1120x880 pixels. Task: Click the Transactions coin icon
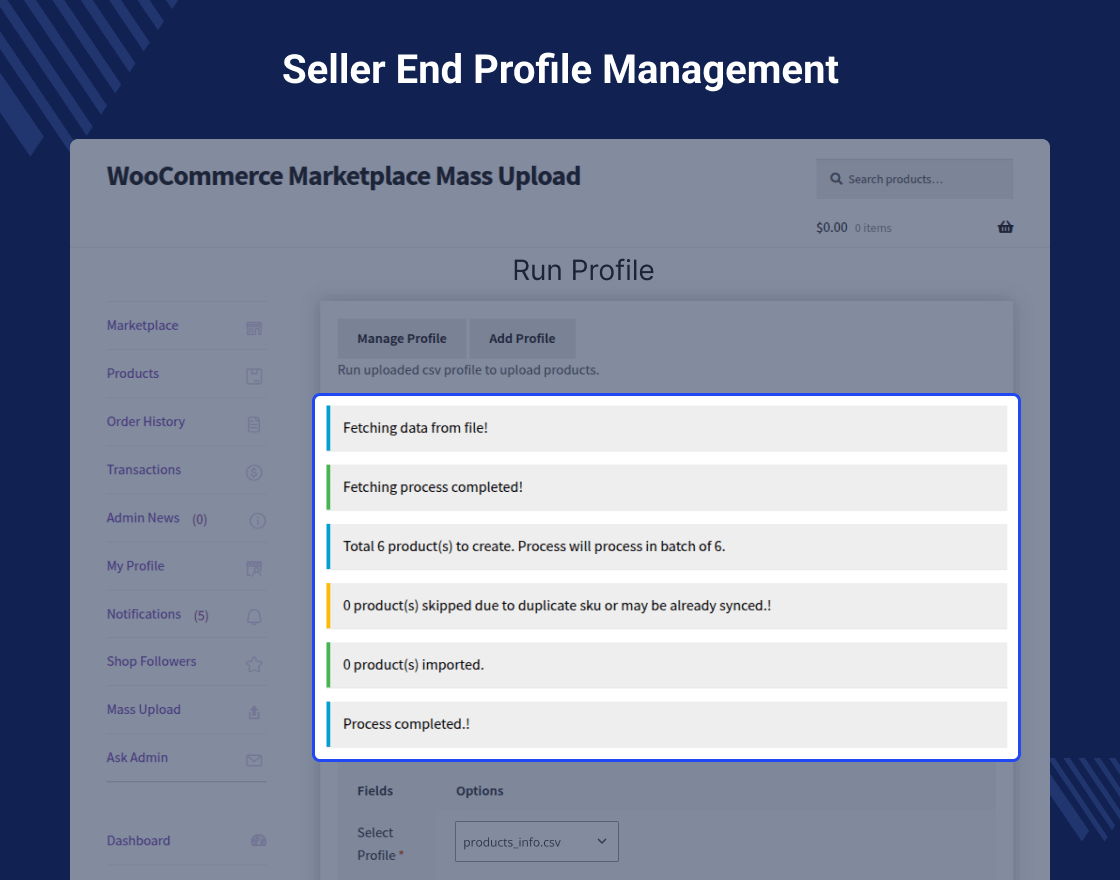(x=254, y=472)
